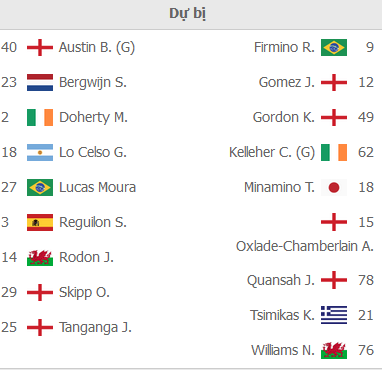Click the Argentina flag next to Lo Celso G.
This screenshot has width=382, height=370.
(x=40, y=152)
